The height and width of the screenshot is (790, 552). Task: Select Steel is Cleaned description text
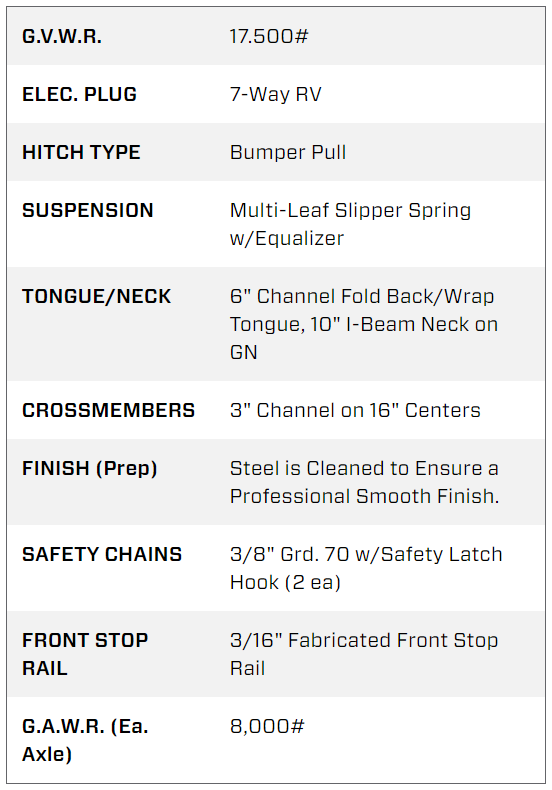pos(364,482)
